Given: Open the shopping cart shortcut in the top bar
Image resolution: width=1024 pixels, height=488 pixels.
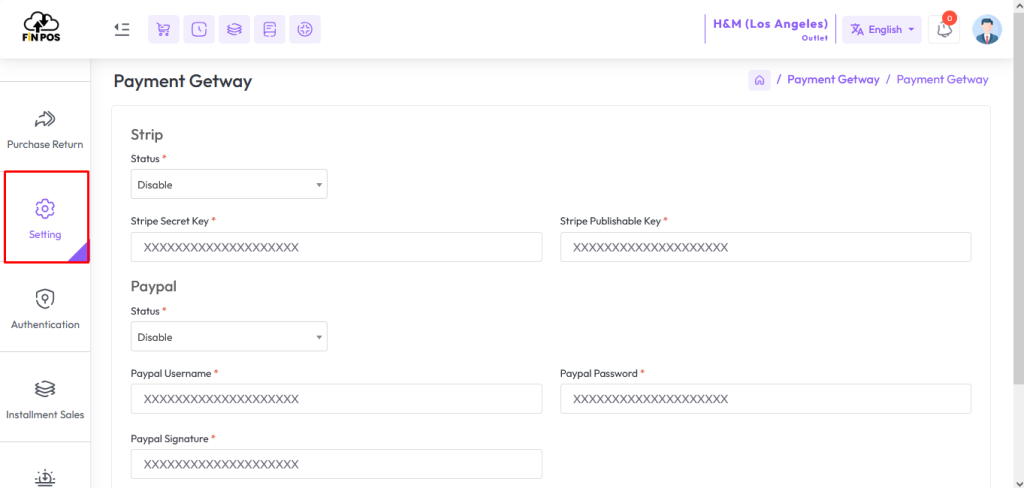Looking at the screenshot, I should (x=164, y=29).
